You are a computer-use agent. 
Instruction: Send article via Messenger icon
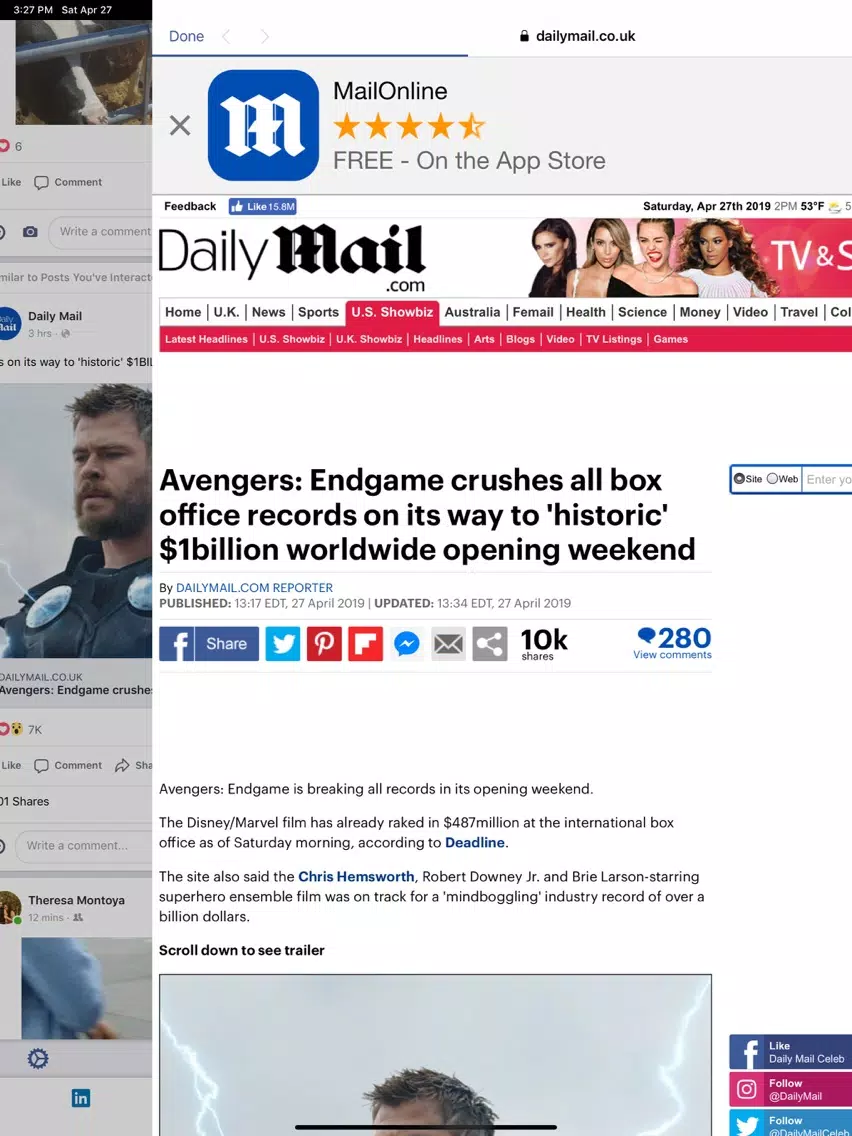point(406,643)
